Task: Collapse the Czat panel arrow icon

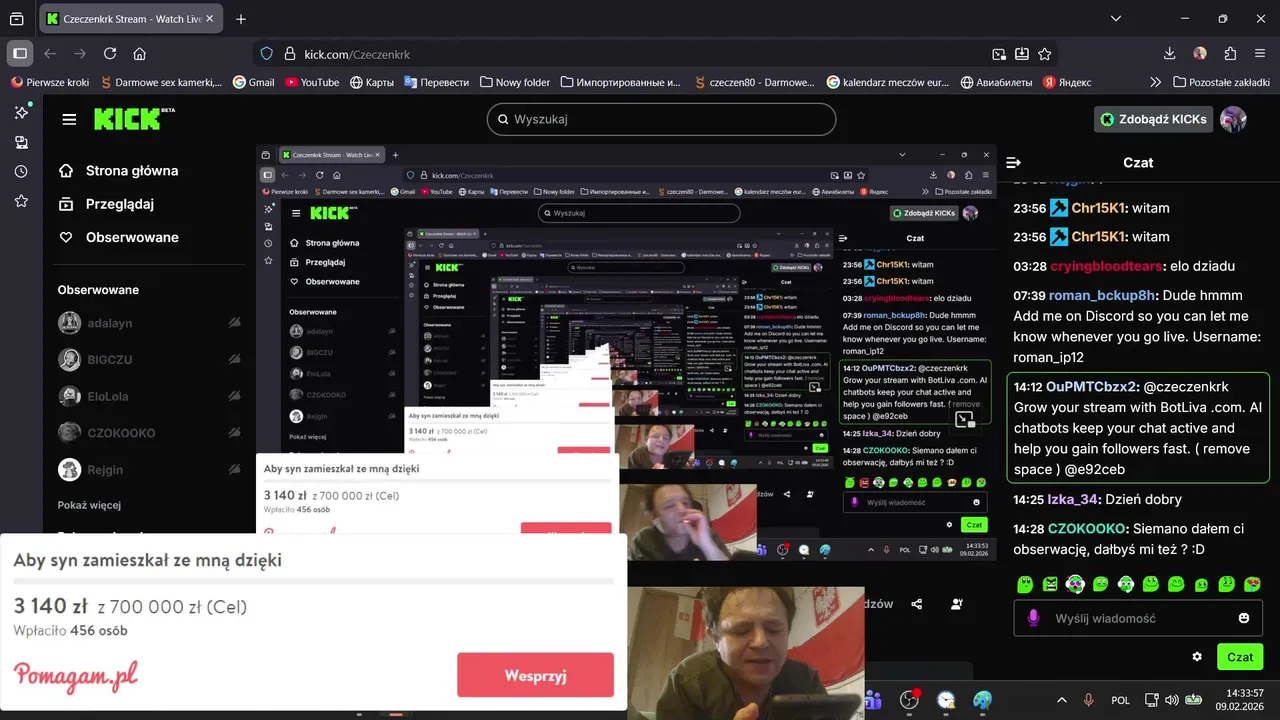Action: 1013,162
